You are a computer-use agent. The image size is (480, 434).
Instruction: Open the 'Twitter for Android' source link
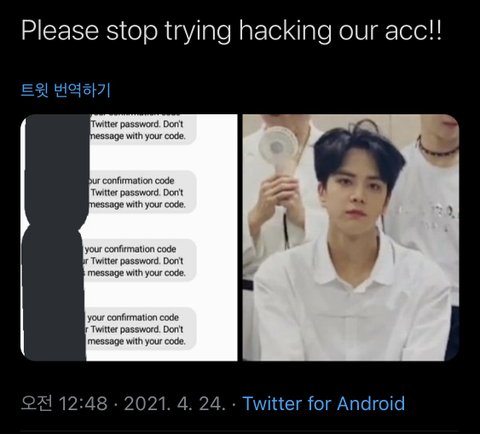324,403
